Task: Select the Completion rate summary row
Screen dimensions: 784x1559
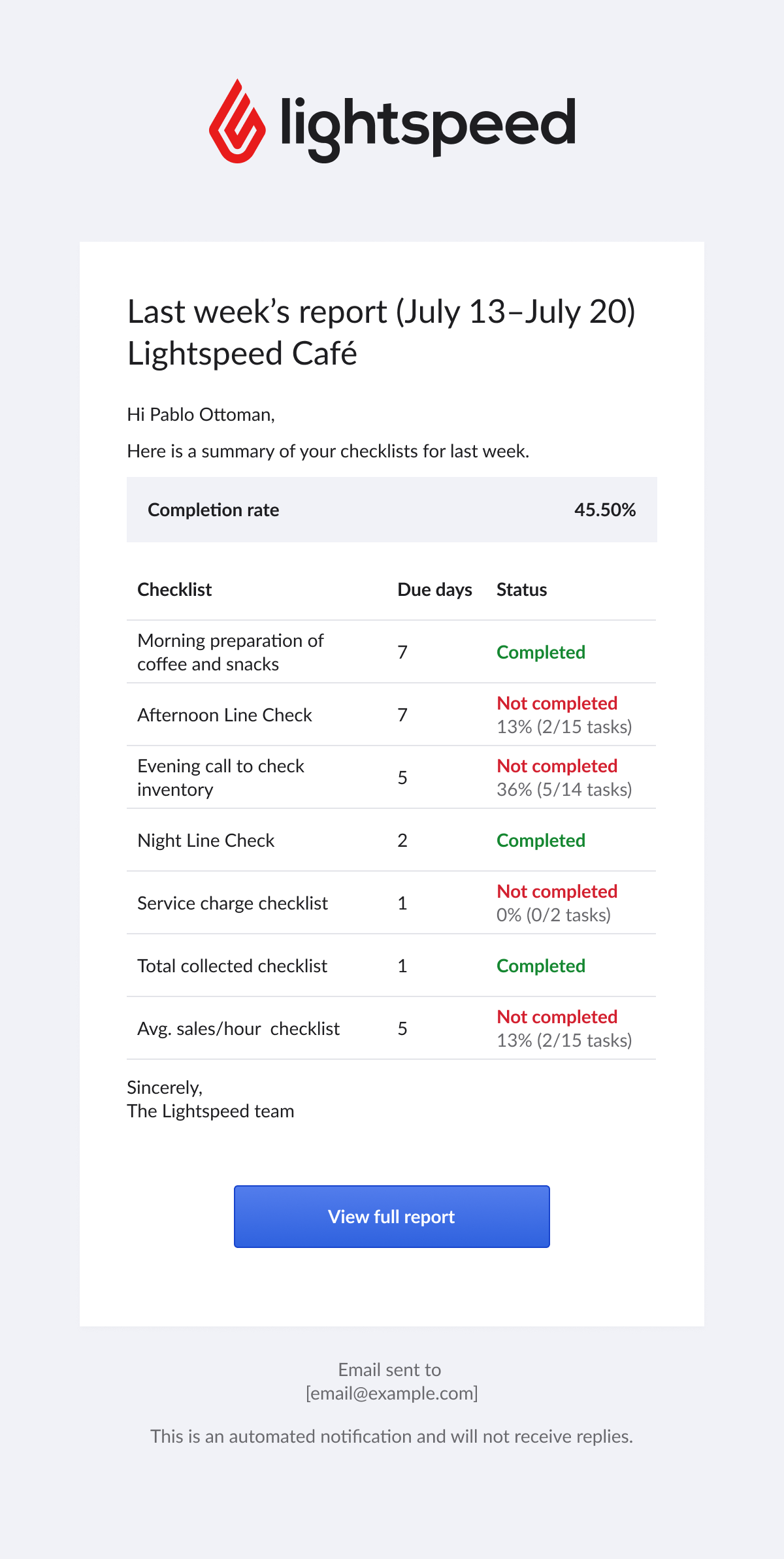Action: coord(392,510)
